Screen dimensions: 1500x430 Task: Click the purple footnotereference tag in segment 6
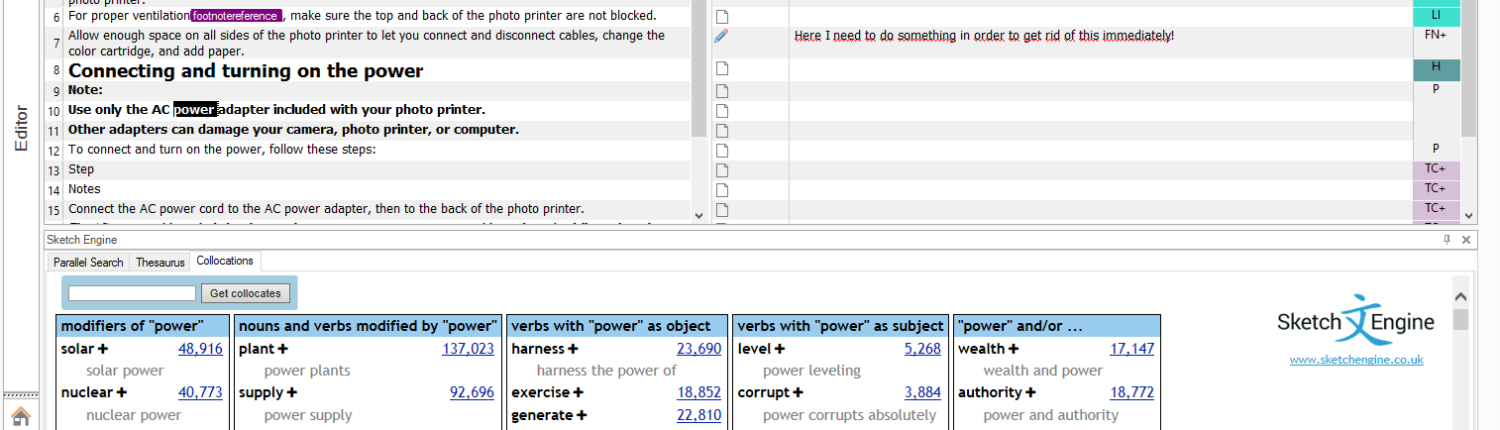tap(236, 16)
